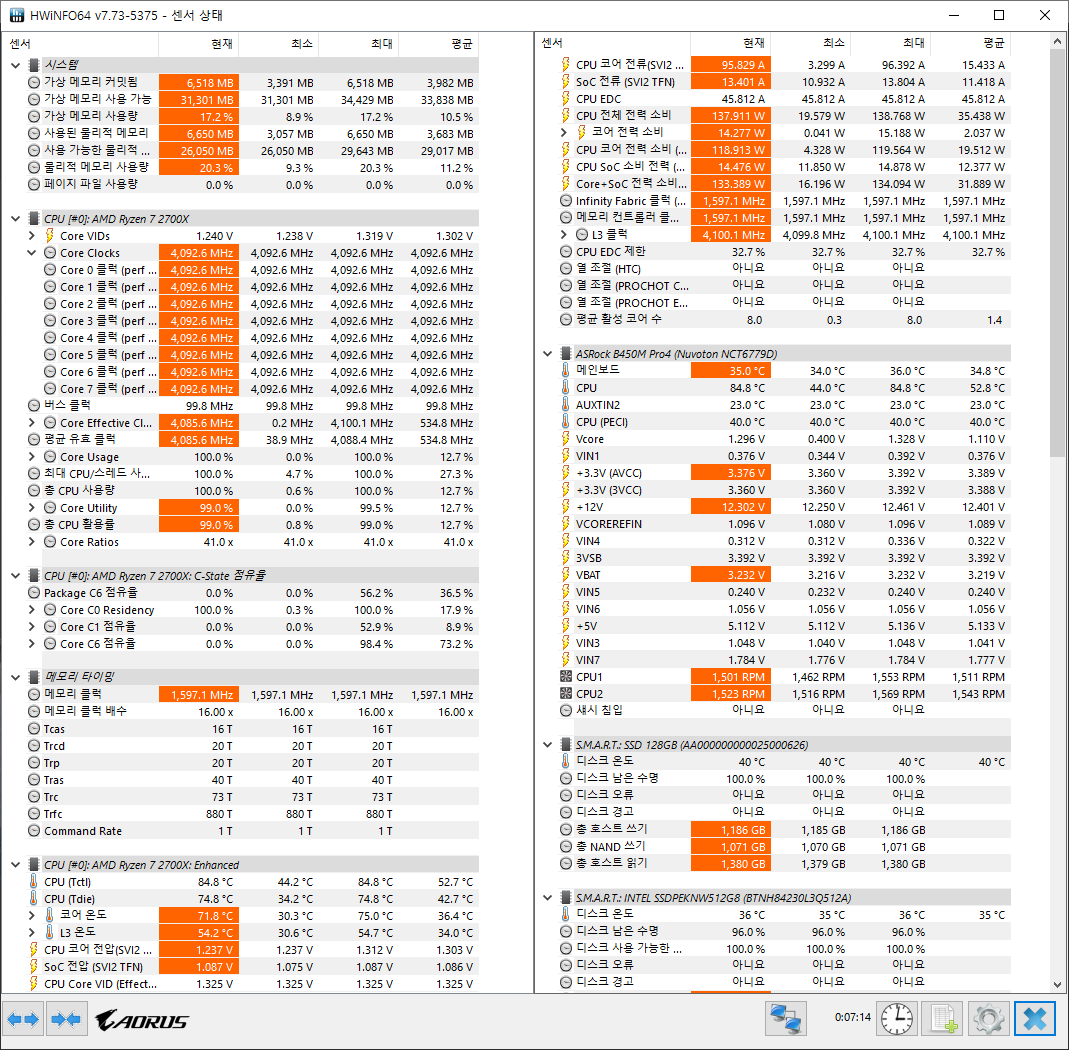Image resolution: width=1069 pixels, height=1050 pixels.
Task: Click the ASRock B450M Pro4 chip icon
Action: [x=565, y=354]
